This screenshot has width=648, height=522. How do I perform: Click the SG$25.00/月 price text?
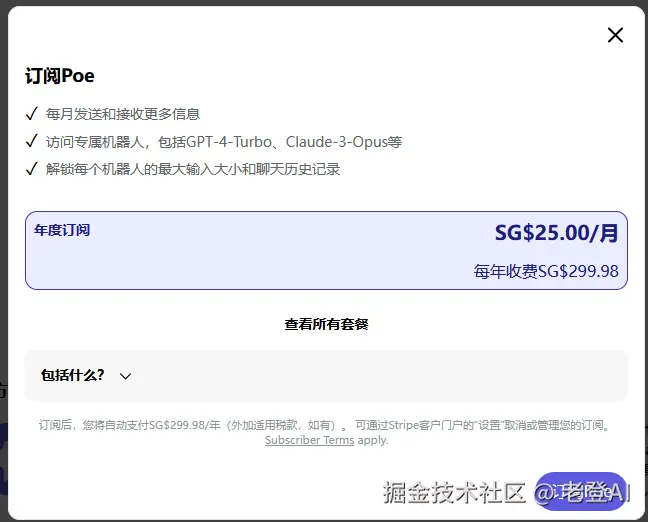(x=557, y=233)
